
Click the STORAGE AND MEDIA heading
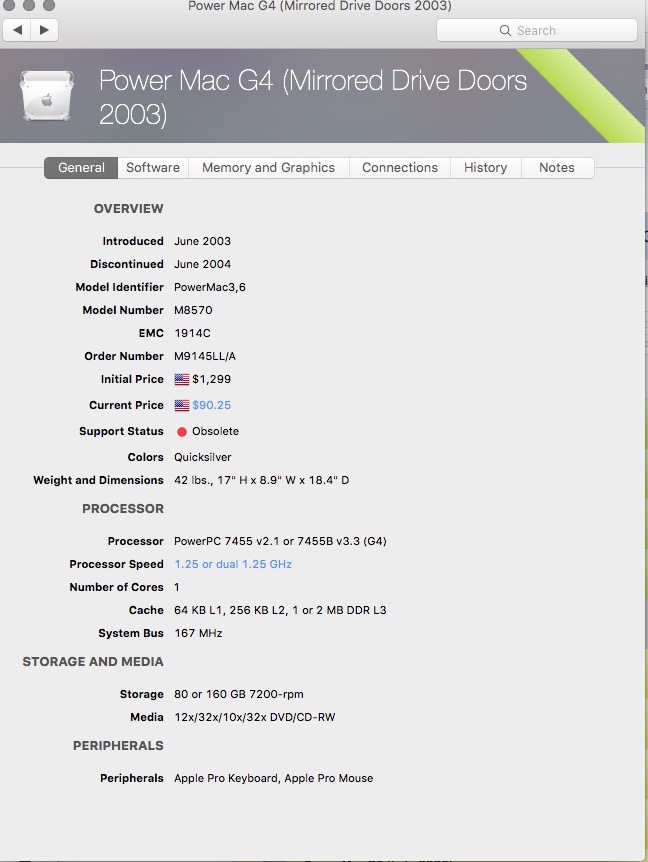point(93,662)
